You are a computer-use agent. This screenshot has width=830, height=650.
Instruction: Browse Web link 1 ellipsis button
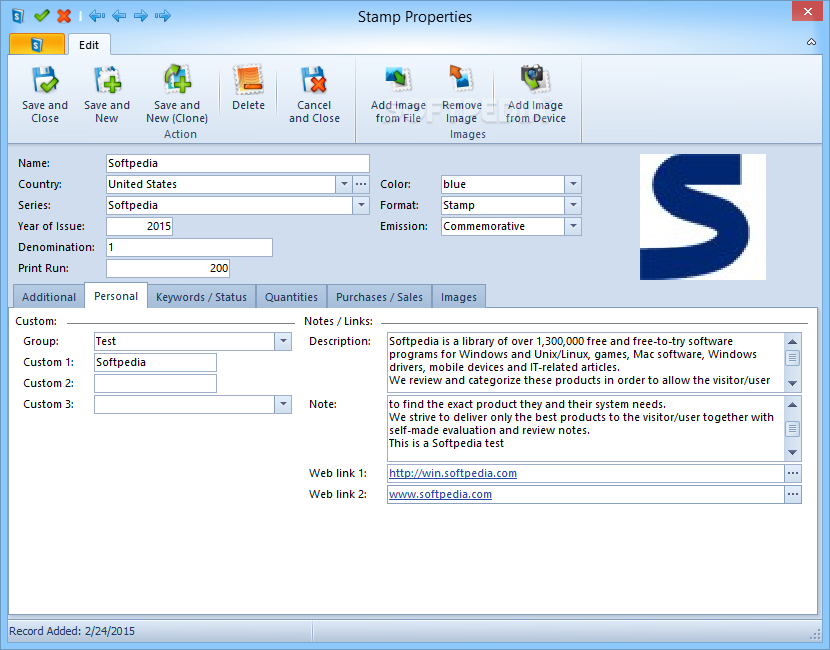(x=792, y=473)
